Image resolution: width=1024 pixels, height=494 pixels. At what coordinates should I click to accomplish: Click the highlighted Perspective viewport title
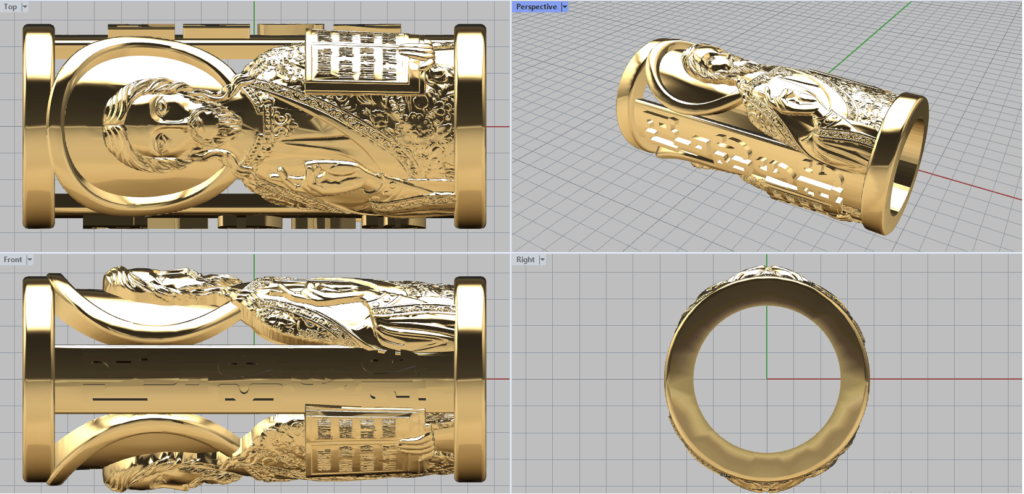(x=536, y=6)
